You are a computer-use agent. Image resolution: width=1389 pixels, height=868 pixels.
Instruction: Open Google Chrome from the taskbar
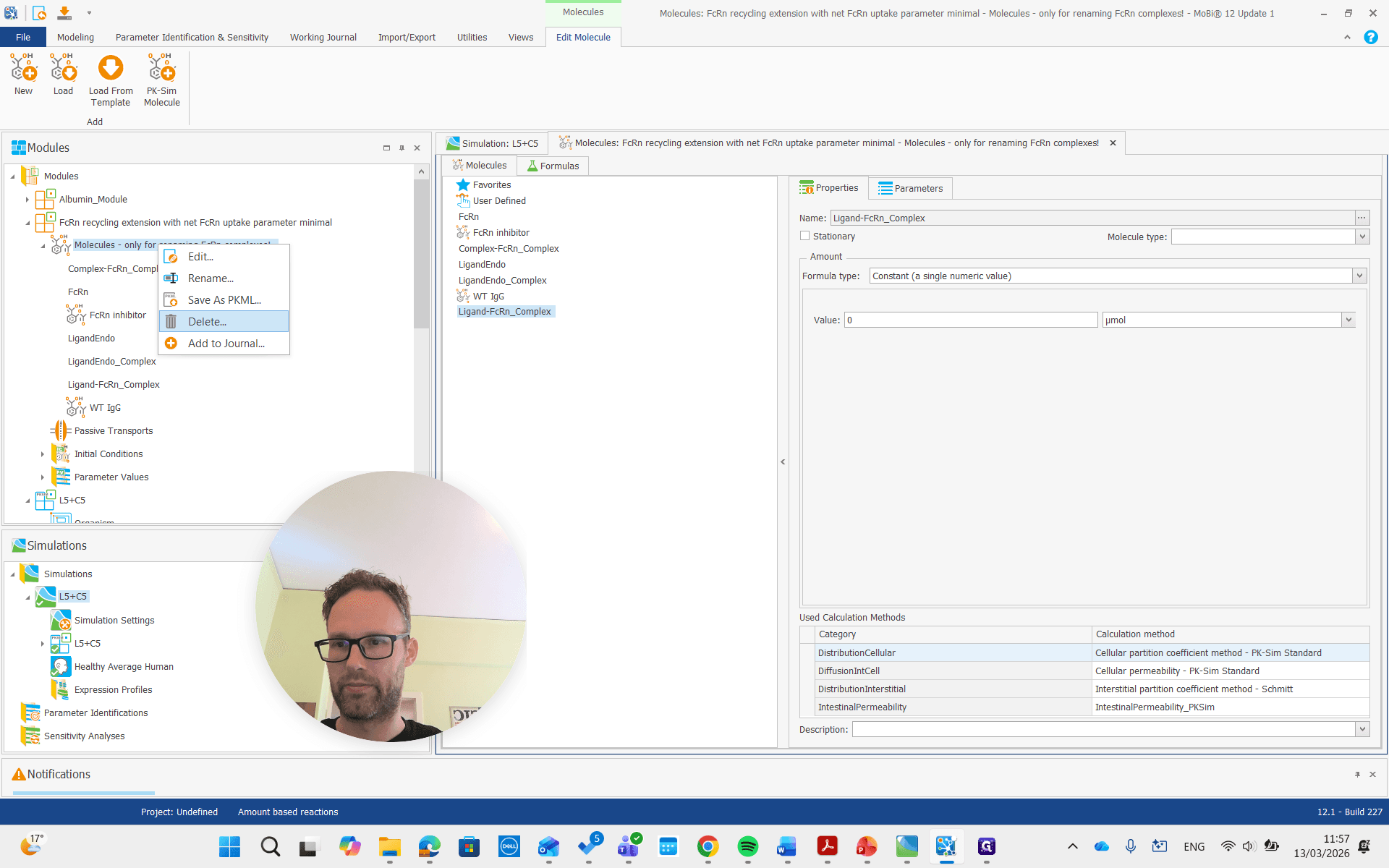708,846
